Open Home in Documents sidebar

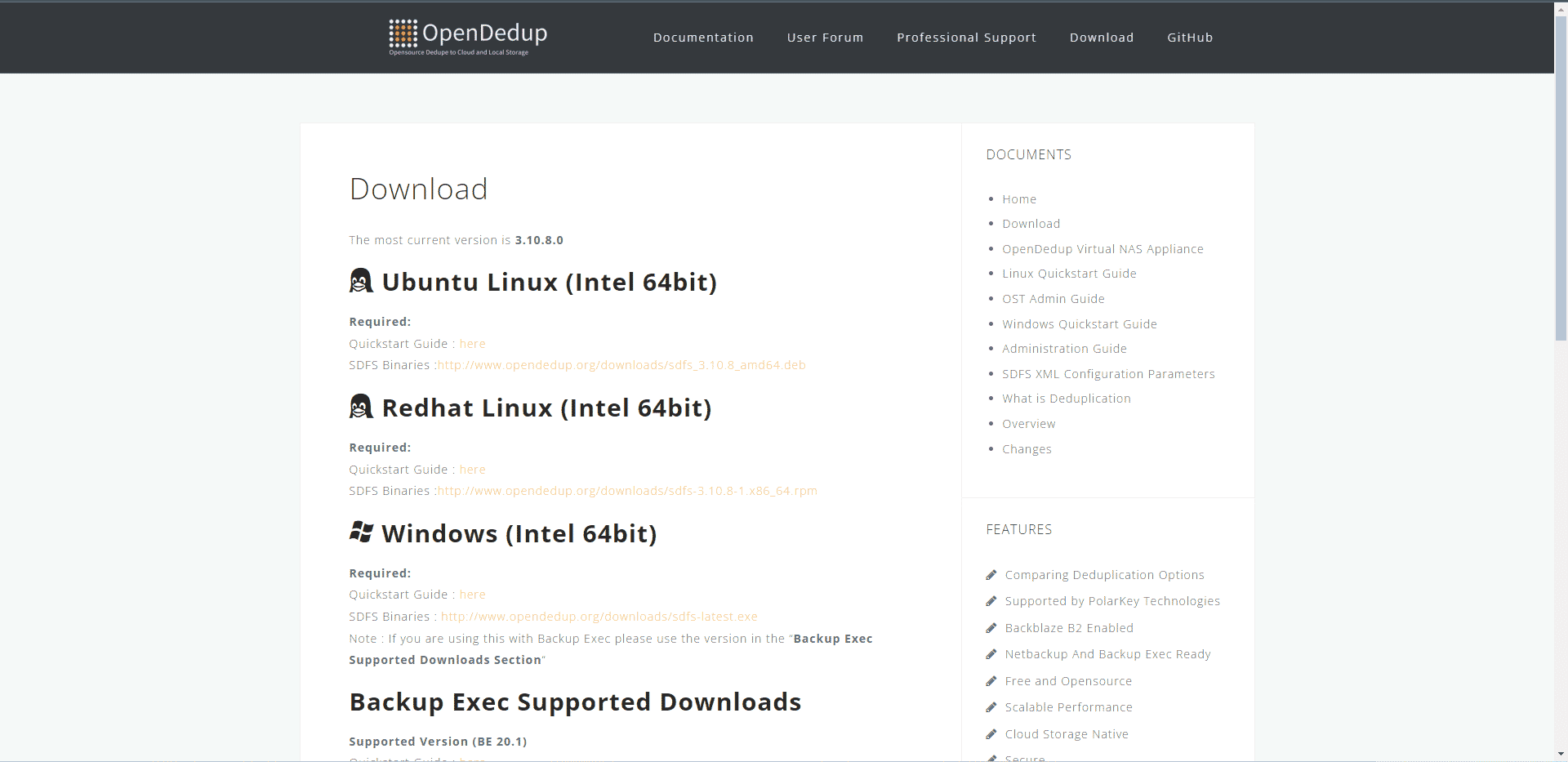point(1019,199)
